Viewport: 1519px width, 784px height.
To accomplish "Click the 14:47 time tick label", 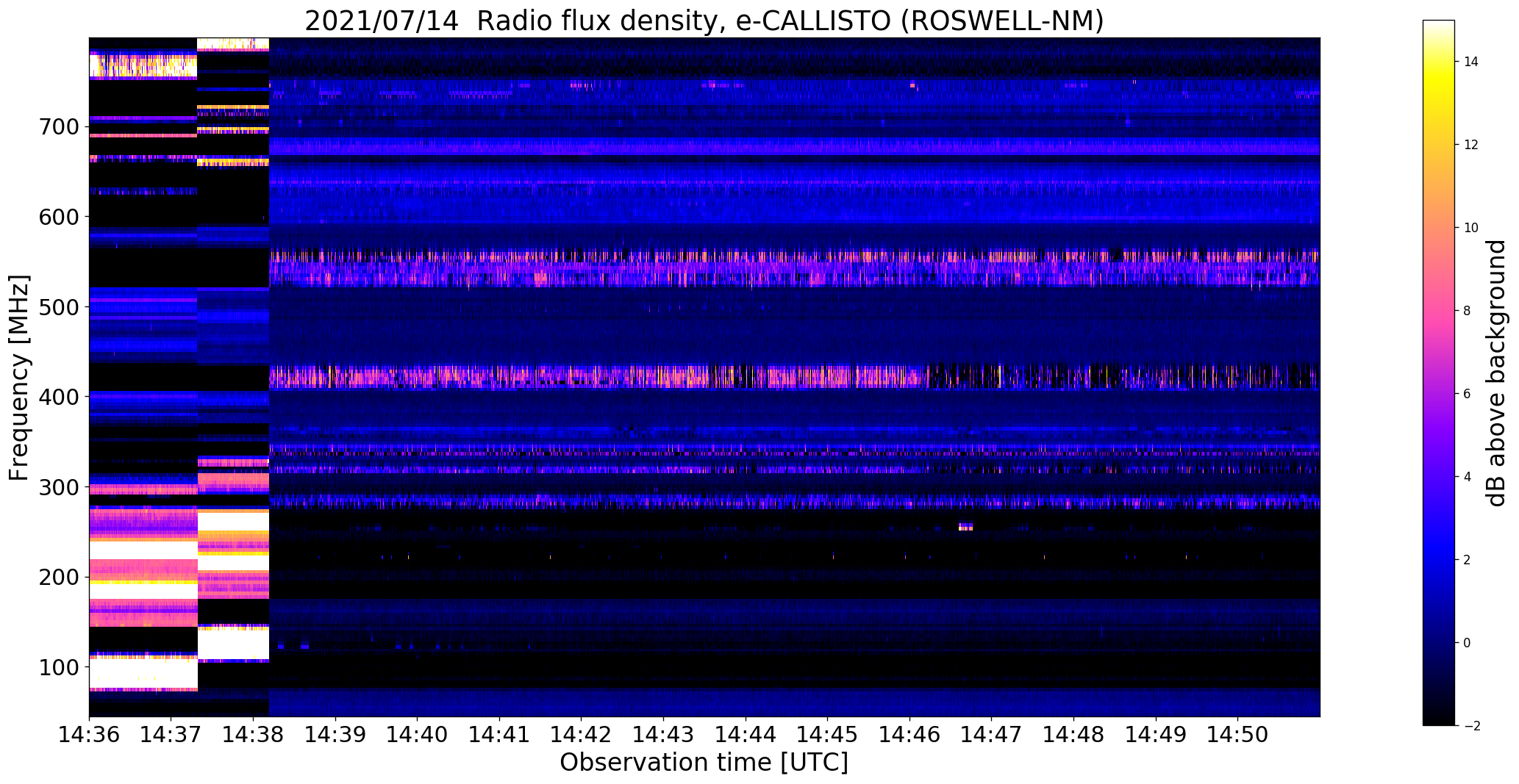I will coord(992,734).
